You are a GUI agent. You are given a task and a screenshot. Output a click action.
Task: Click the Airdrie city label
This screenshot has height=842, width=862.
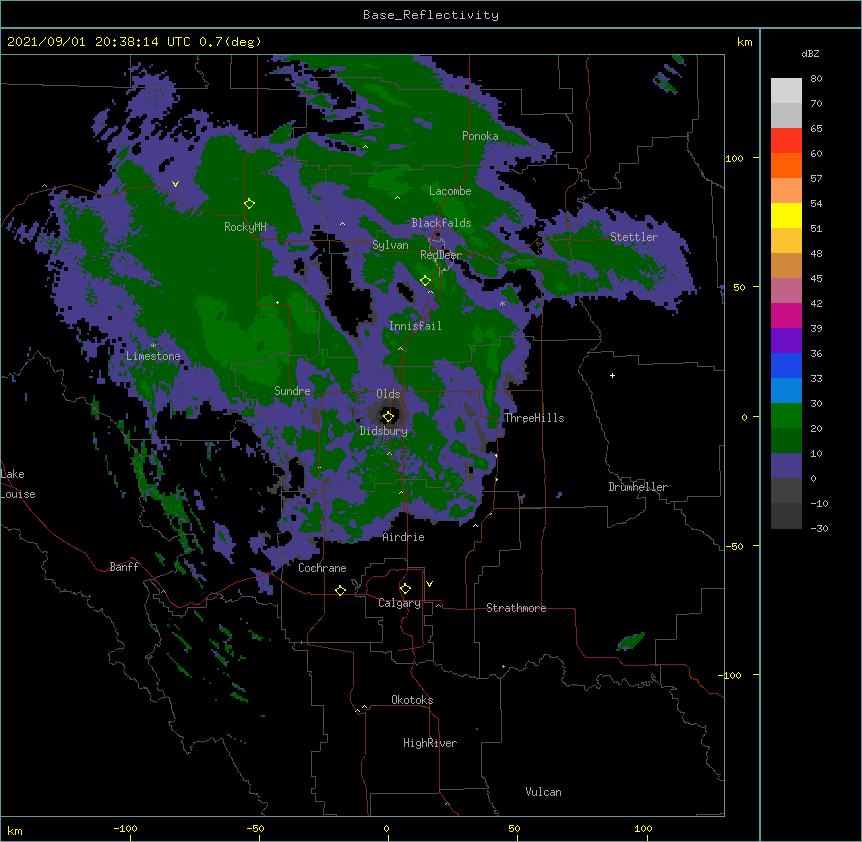404,537
